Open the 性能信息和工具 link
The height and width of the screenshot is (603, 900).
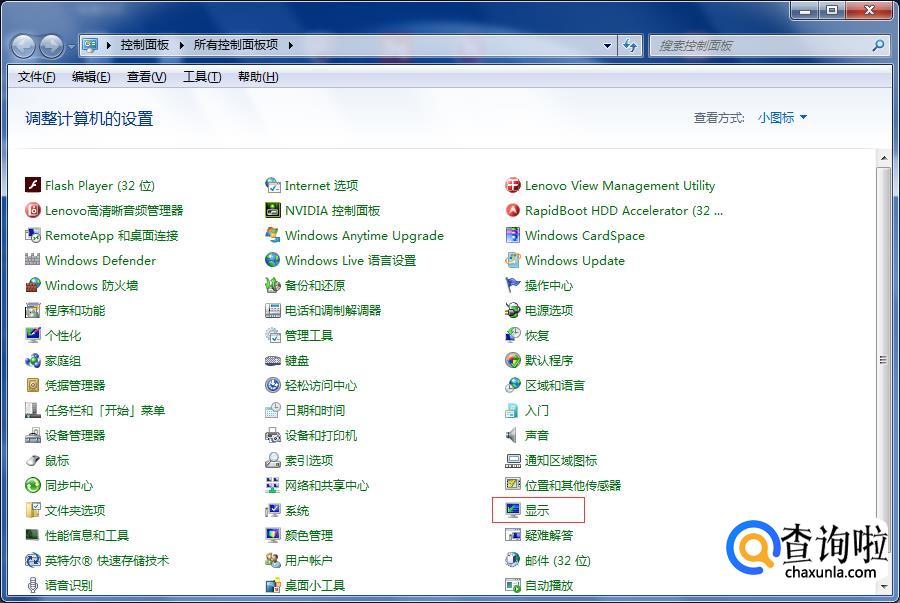(87, 535)
